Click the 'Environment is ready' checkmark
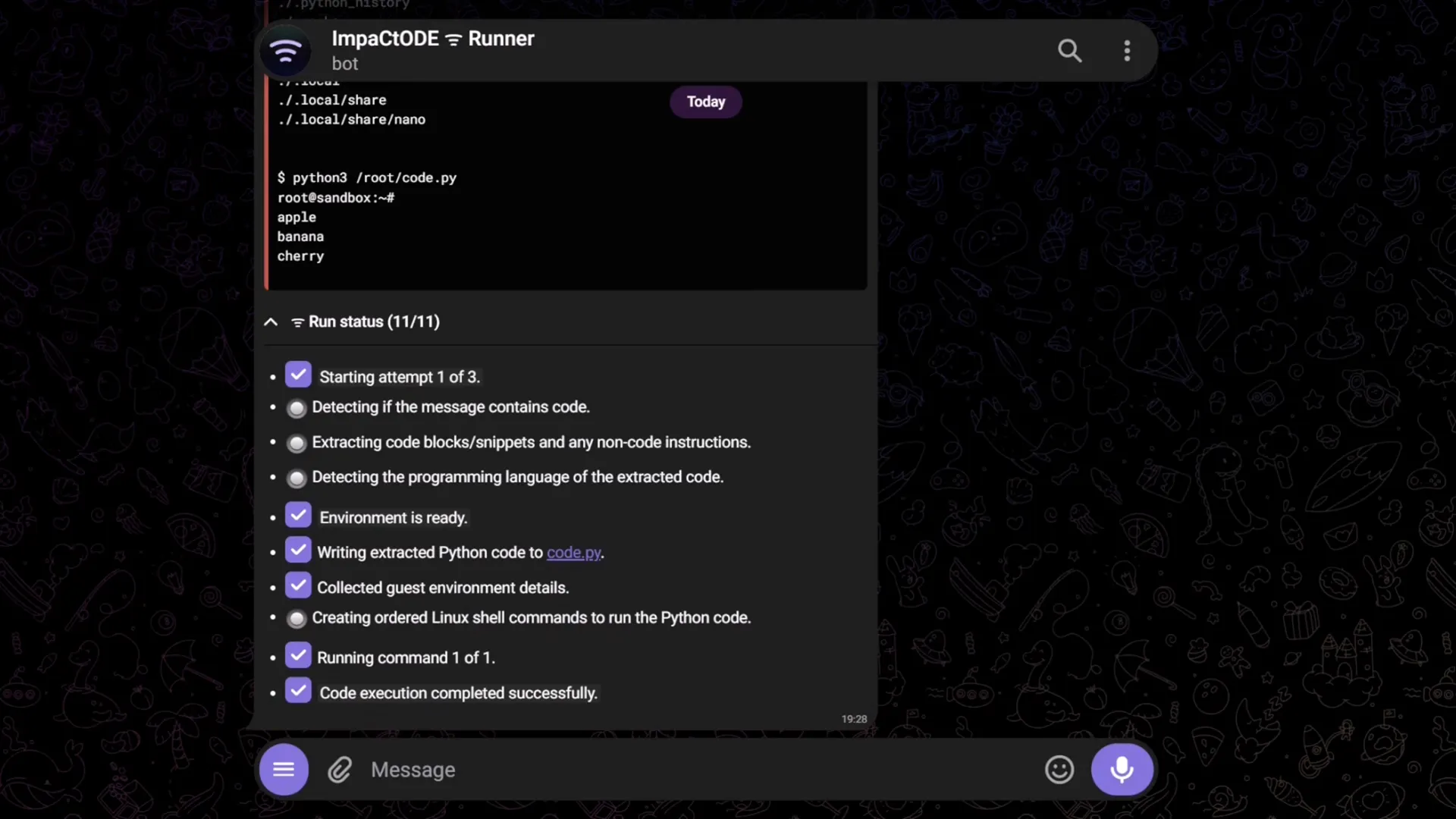Screen dimensions: 1456x819 [x=298, y=515]
